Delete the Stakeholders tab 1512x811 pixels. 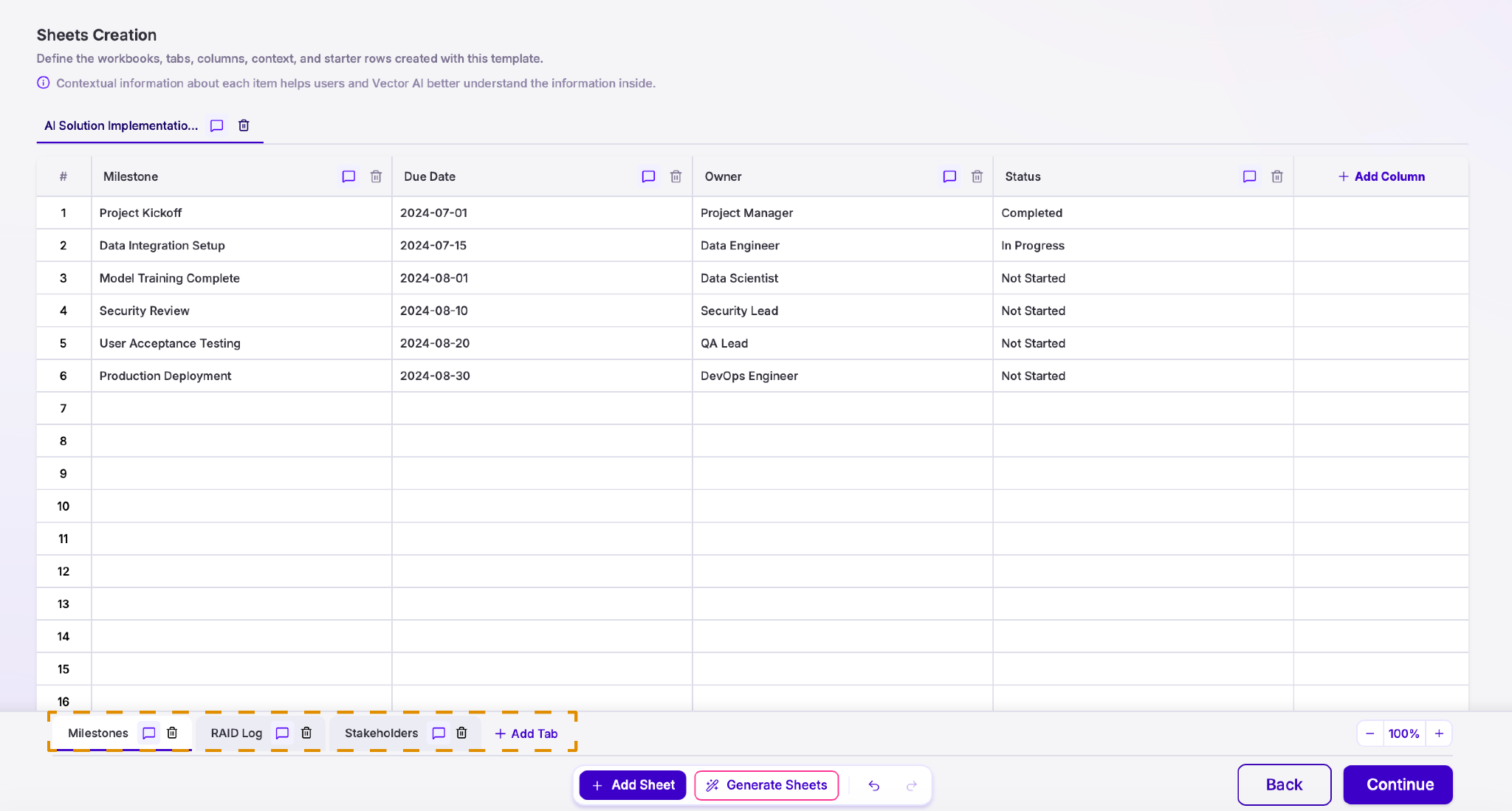click(461, 733)
